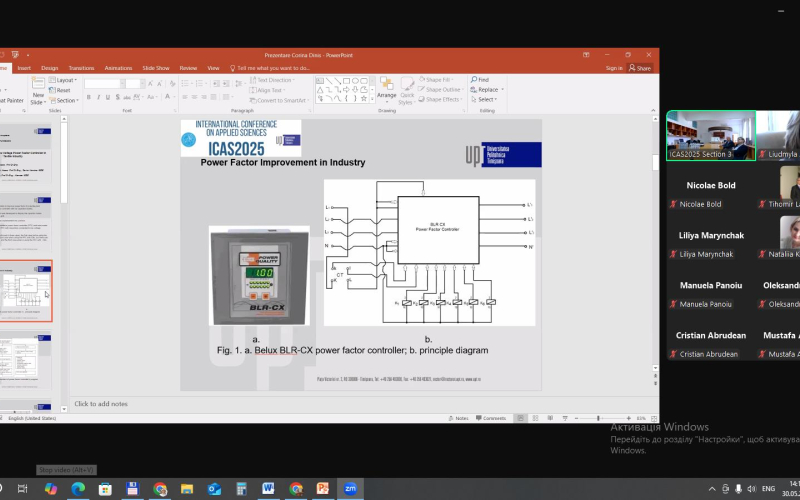Open the Select dropdown in Editing
The image size is (800, 500).
pos(484,99)
